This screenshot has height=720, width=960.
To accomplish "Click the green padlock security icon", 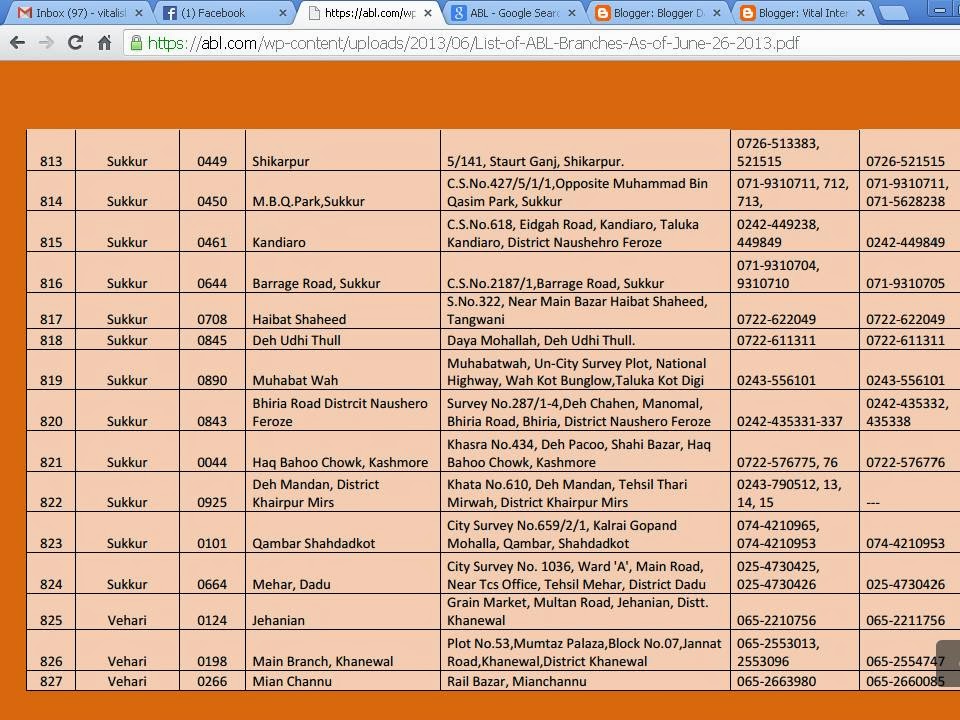I will click(137, 43).
